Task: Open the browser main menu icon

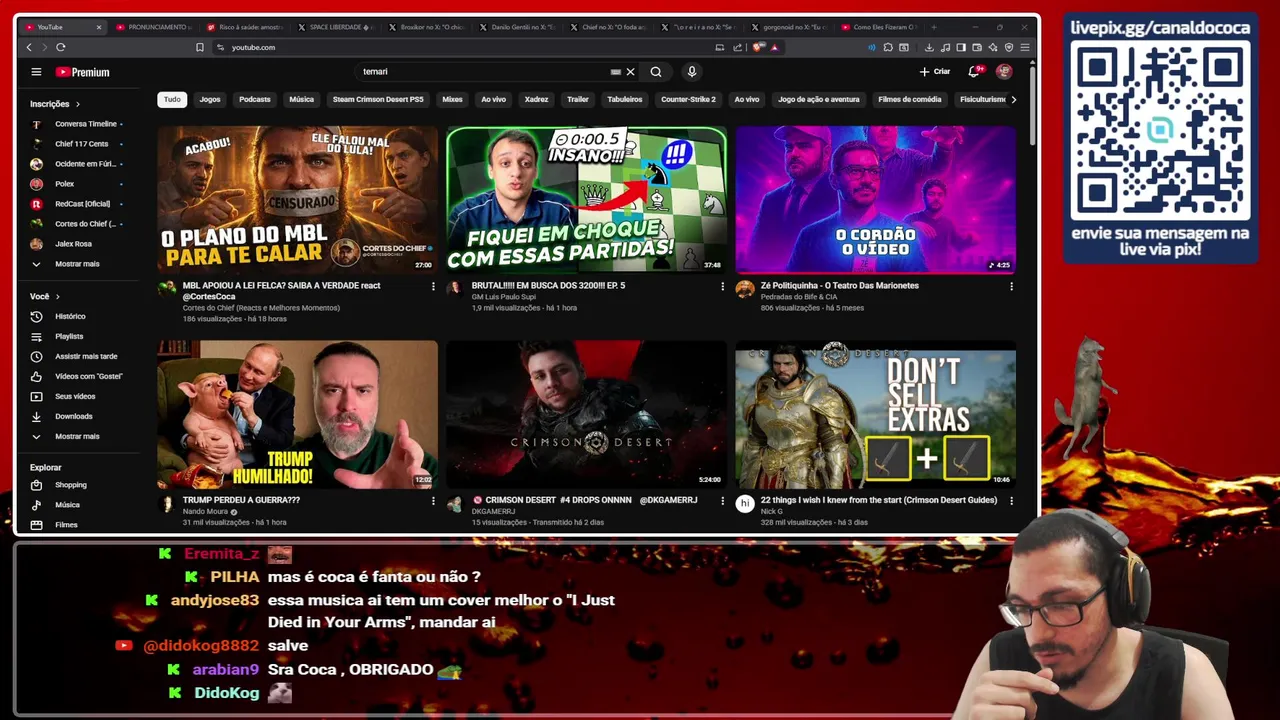Action: [1025, 47]
